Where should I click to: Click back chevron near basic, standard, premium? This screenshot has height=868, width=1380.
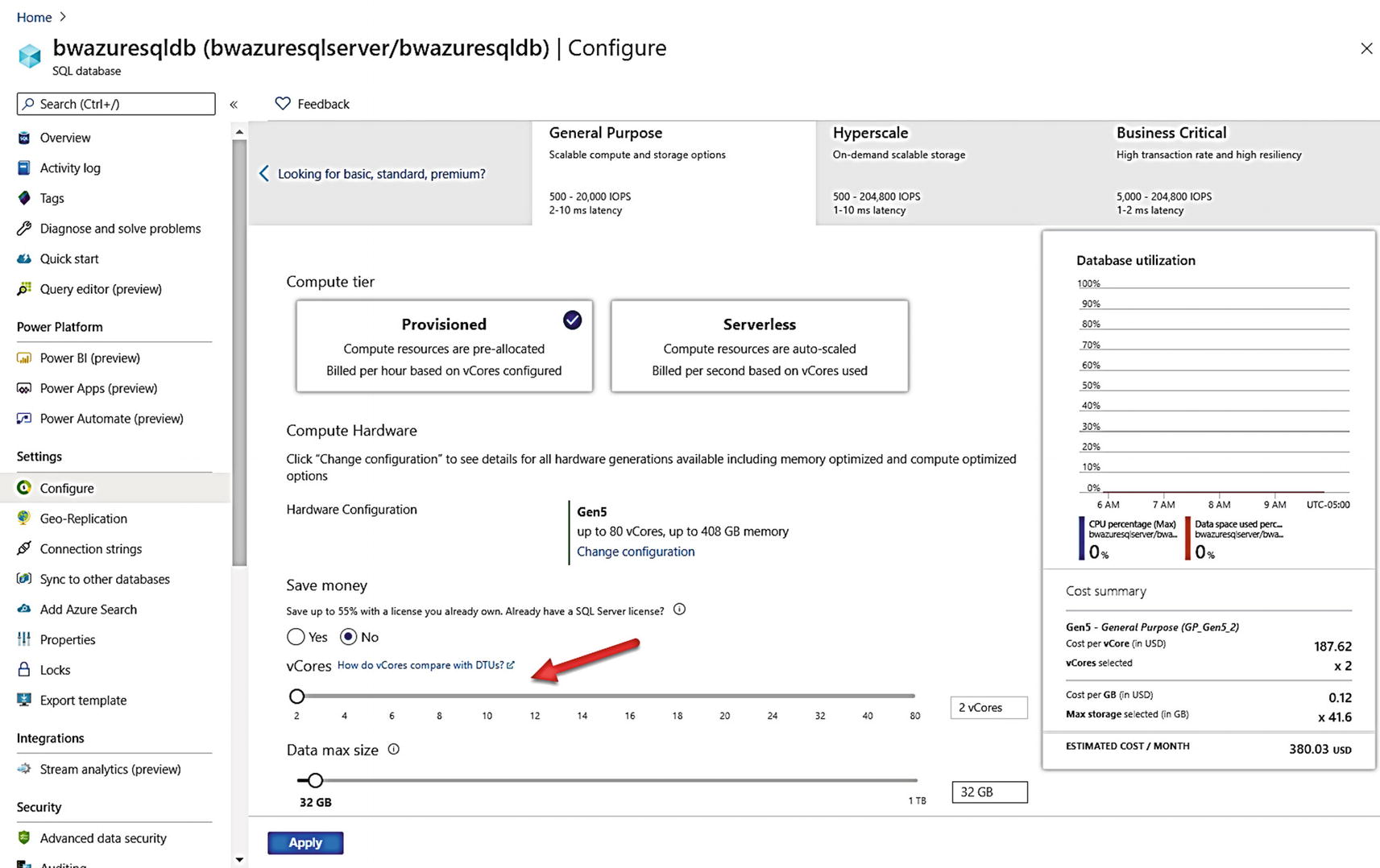pyautogui.click(x=263, y=174)
